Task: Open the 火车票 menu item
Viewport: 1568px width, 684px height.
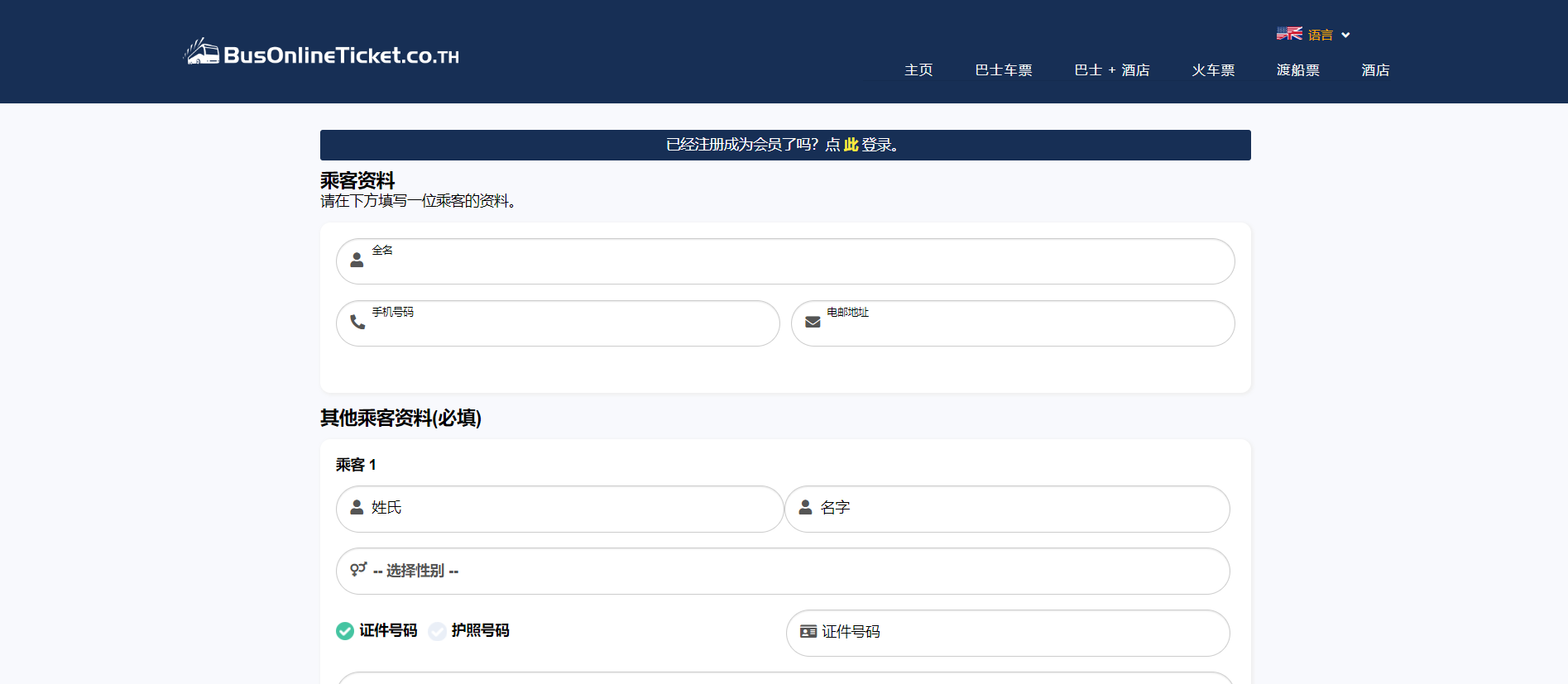Action: click(1213, 70)
